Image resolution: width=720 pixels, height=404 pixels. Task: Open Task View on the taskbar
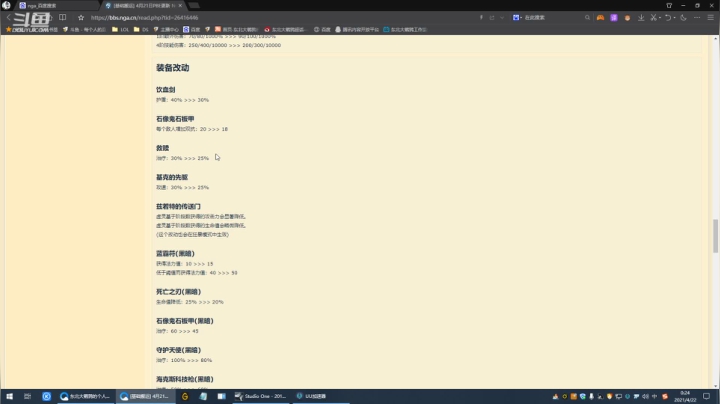(28, 396)
